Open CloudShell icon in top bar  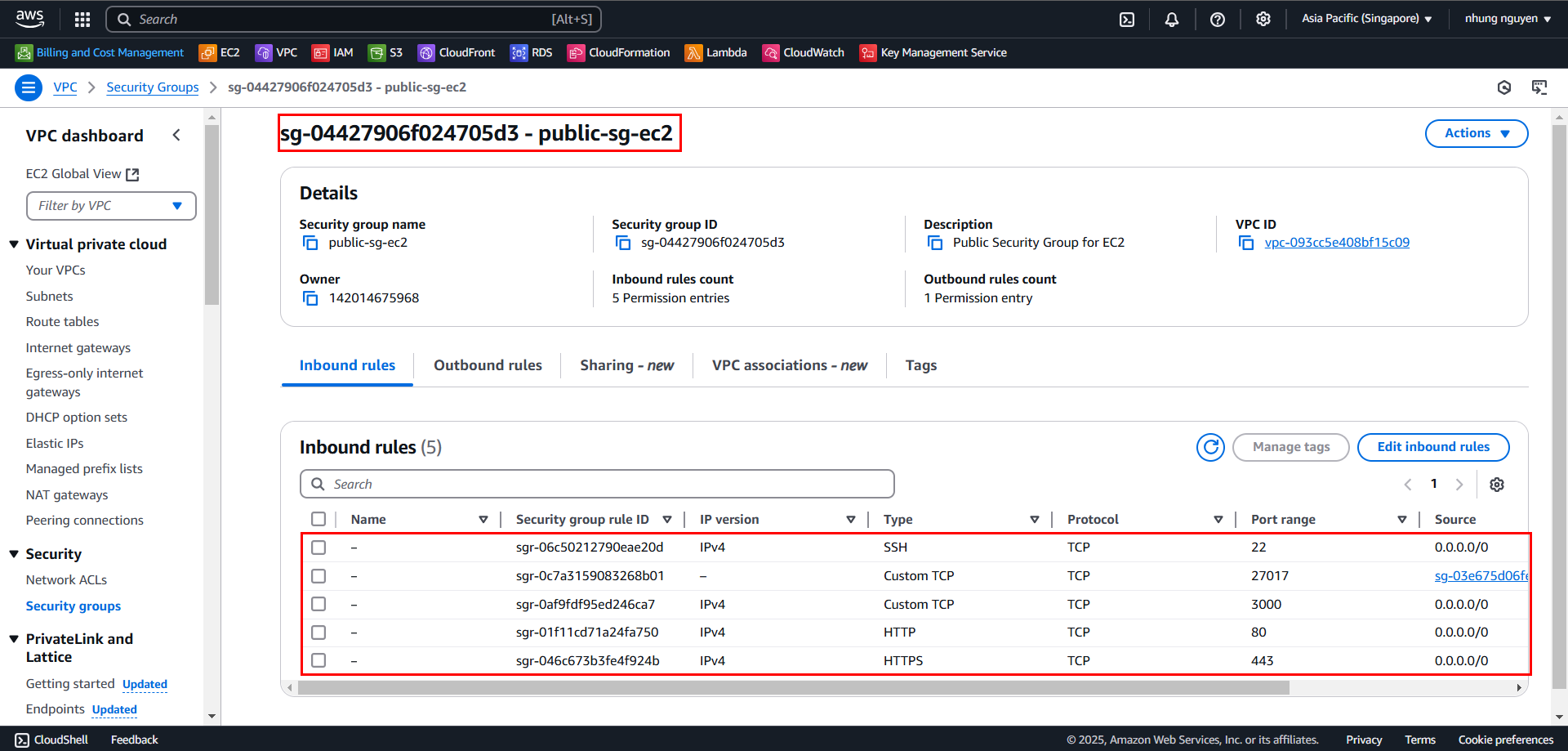click(1127, 19)
